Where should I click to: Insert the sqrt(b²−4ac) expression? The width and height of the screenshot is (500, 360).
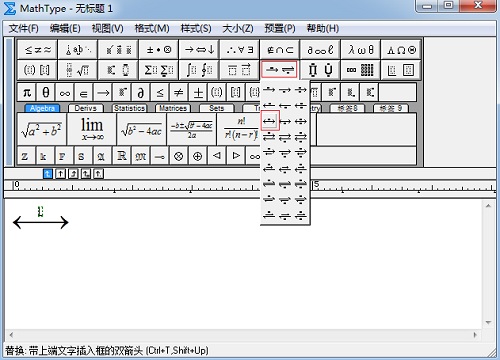142,130
